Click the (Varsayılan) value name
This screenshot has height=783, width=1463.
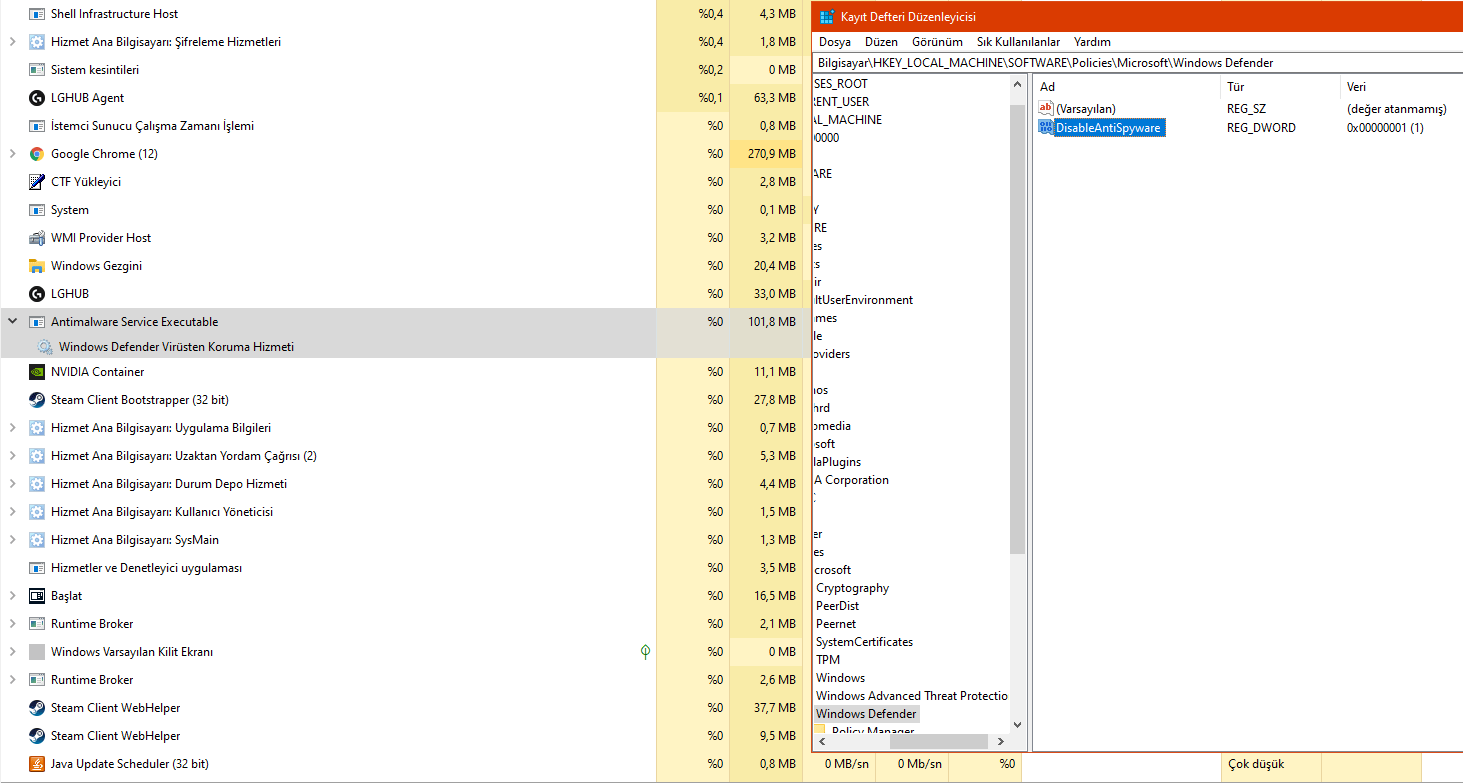[x=1086, y=108]
